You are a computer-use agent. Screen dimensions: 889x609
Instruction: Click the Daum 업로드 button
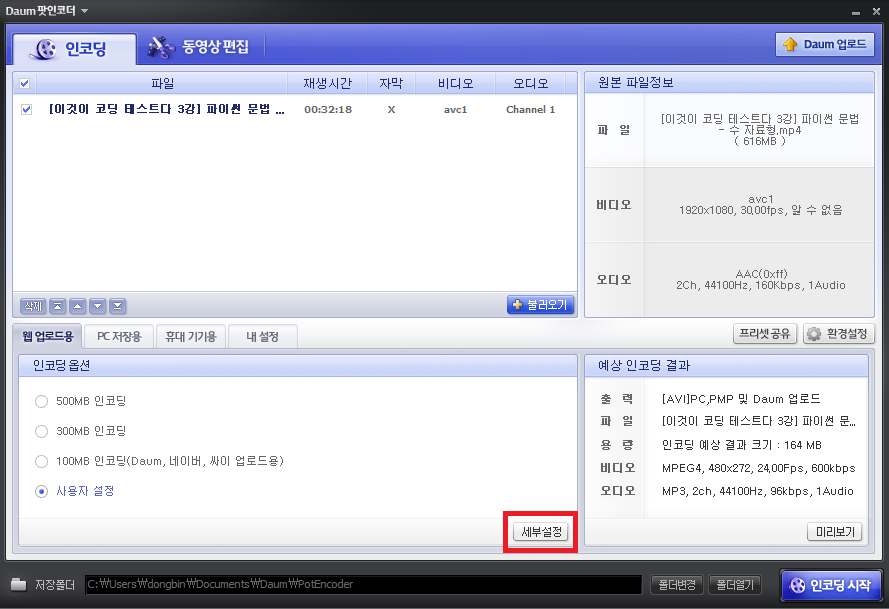(x=824, y=44)
